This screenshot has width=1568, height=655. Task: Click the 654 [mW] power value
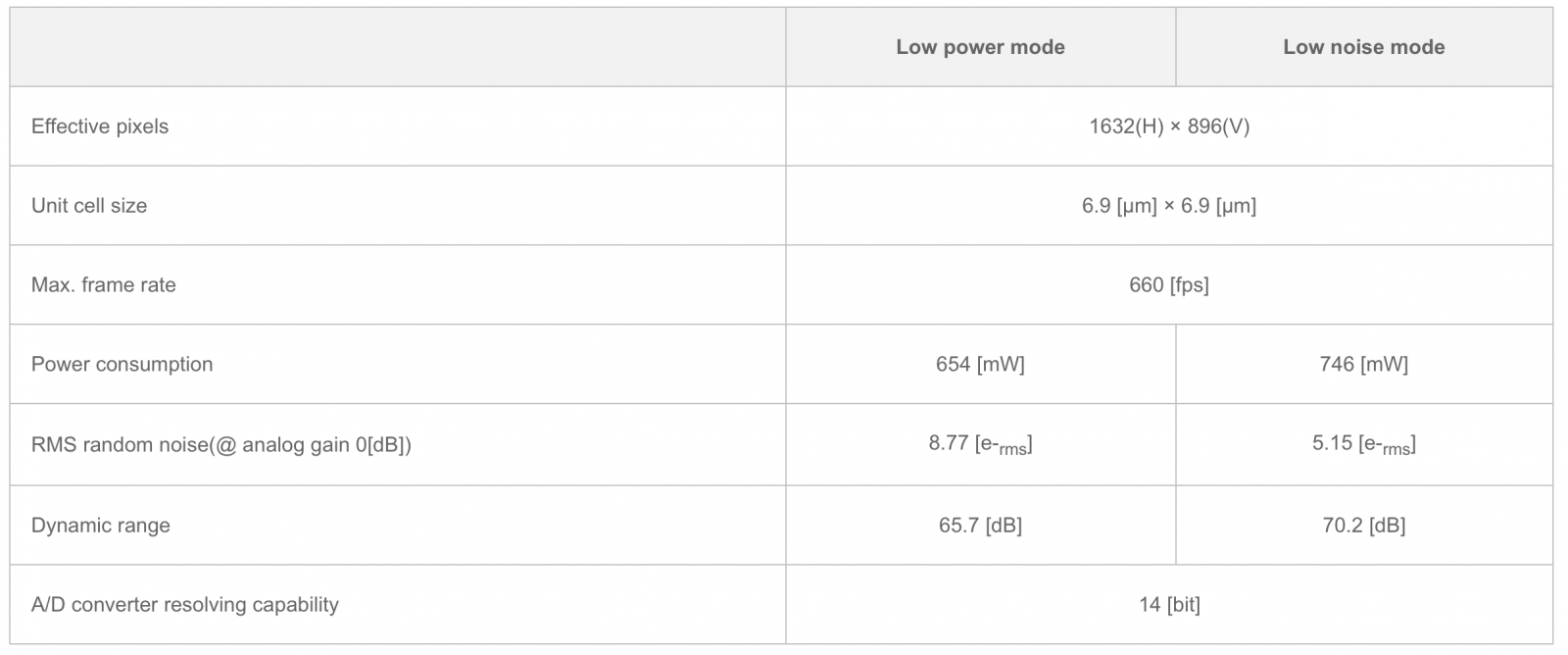pyautogui.click(x=980, y=364)
